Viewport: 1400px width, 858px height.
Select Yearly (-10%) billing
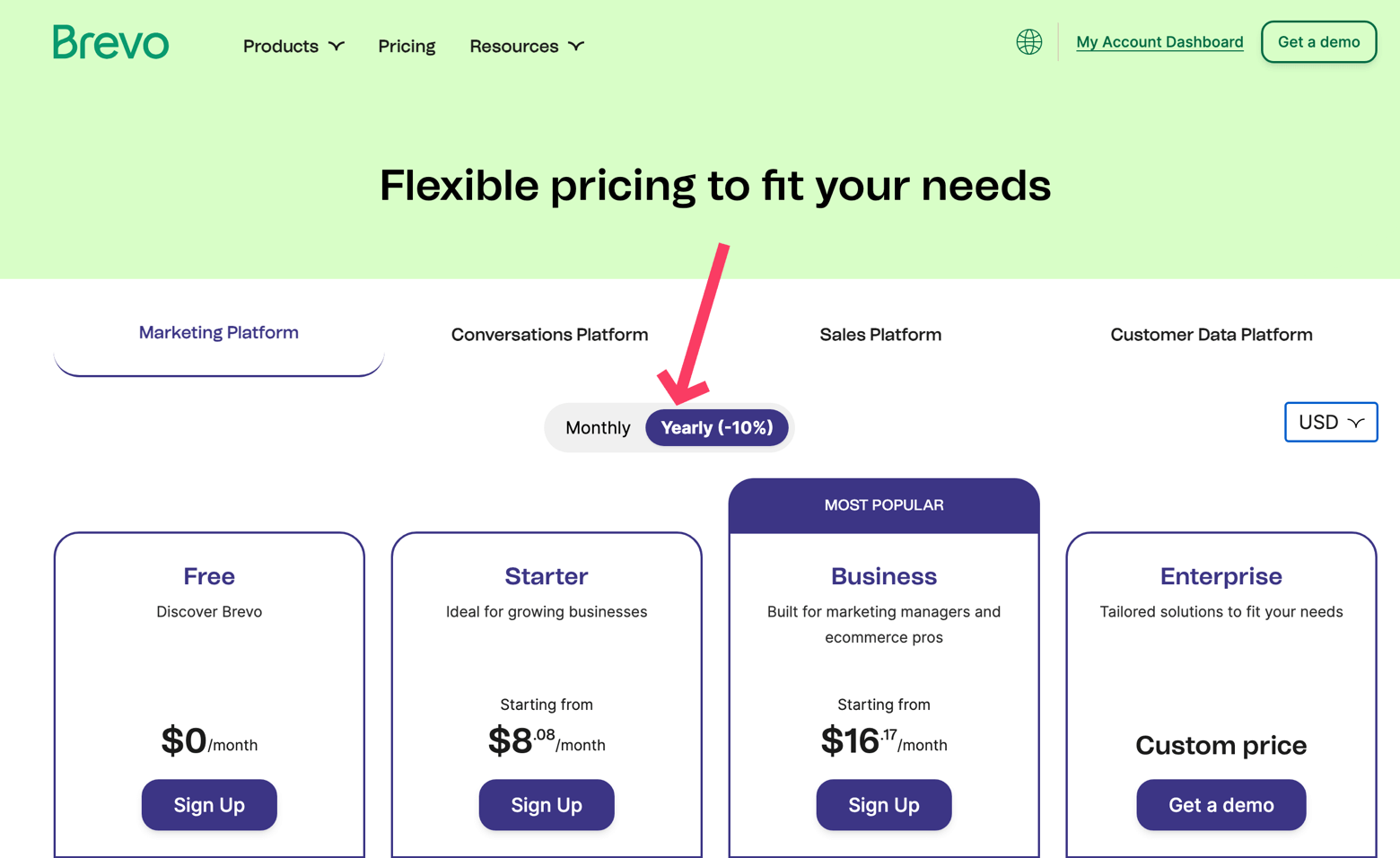[716, 428]
